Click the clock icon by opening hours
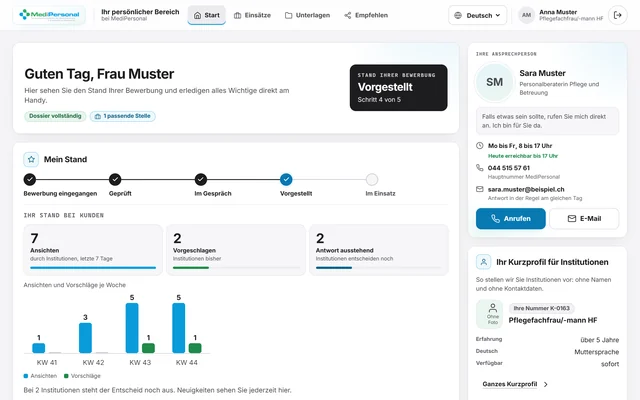The image size is (640, 400). coord(480,146)
